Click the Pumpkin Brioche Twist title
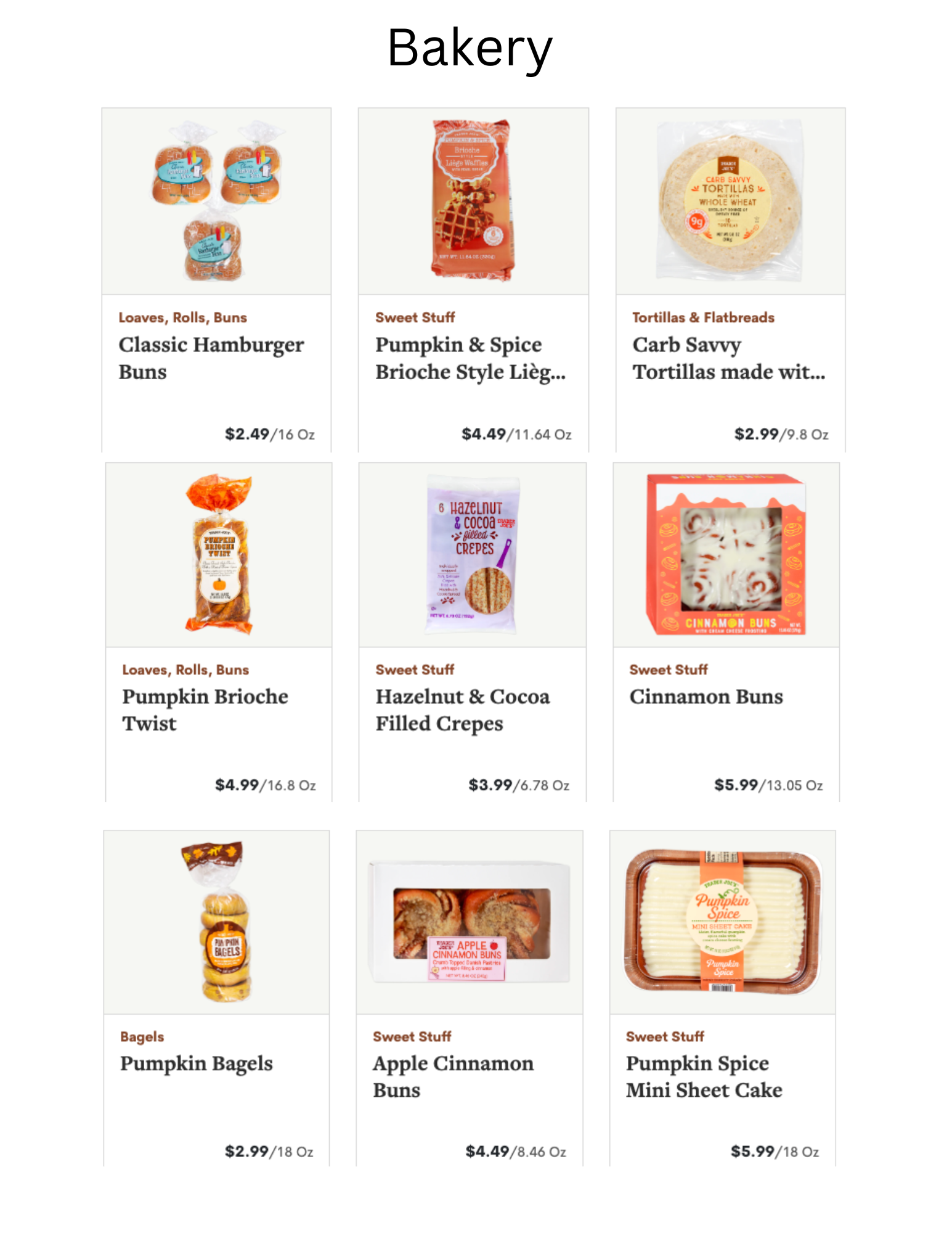Viewport: 952px width, 1233px height. pos(205,710)
